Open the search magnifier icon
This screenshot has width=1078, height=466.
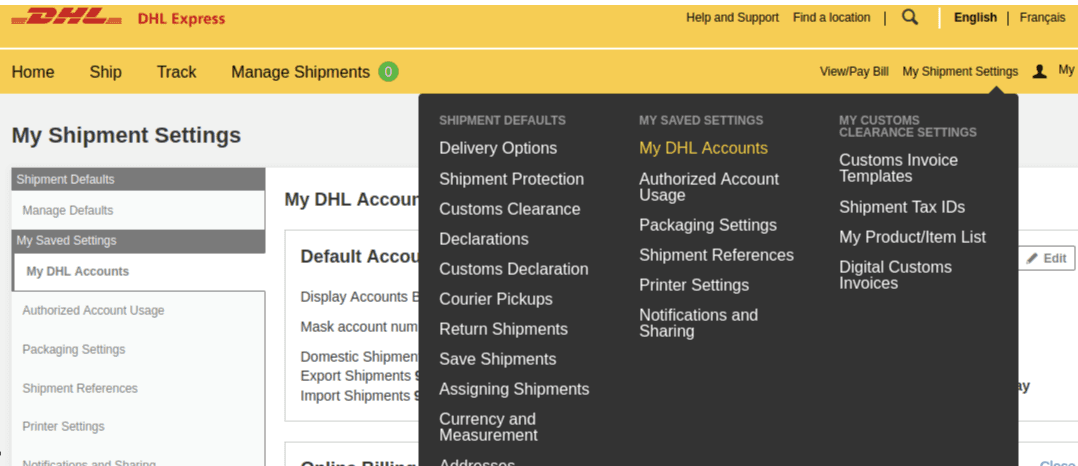point(910,18)
